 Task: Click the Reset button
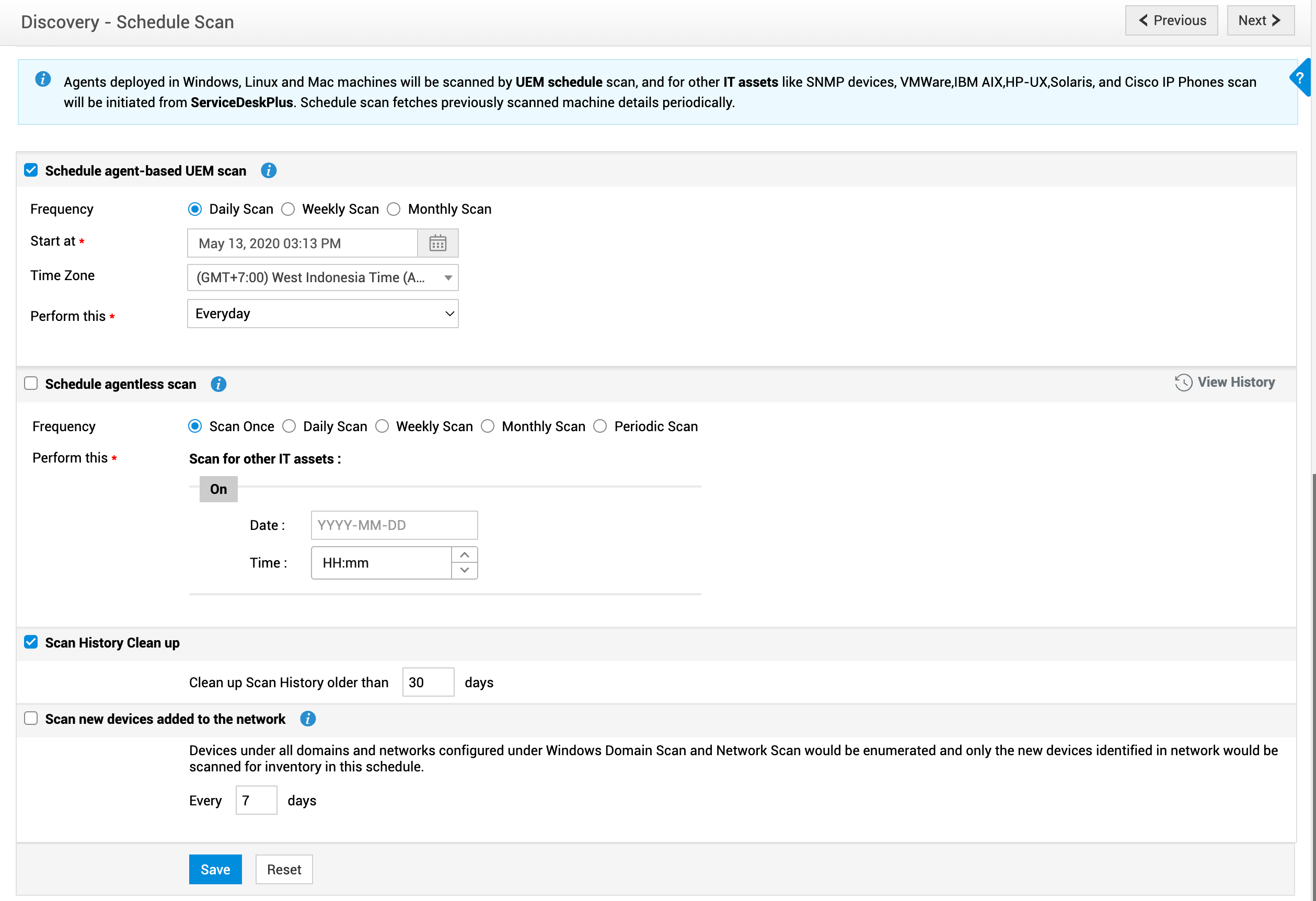pos(284,869)
